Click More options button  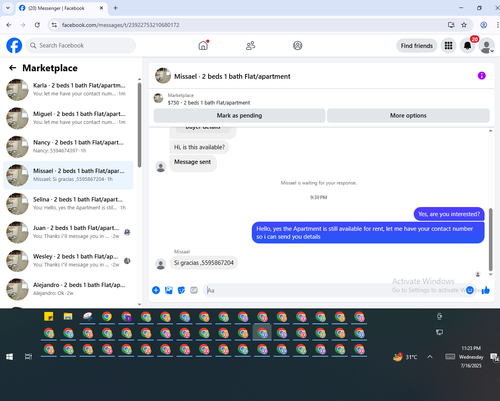(408, 115)
